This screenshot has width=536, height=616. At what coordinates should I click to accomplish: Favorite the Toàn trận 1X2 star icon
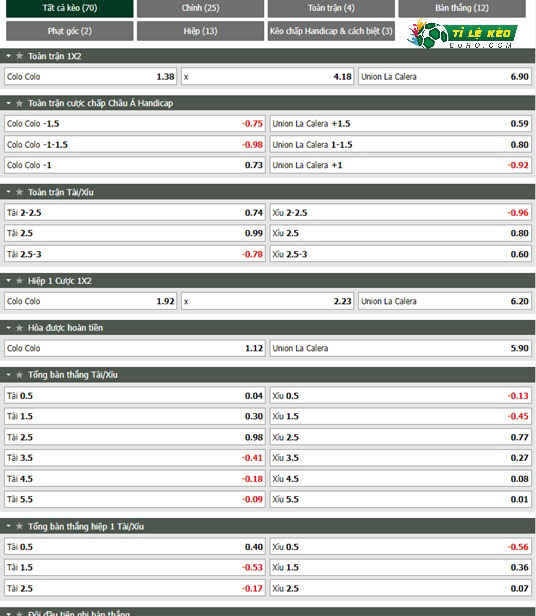(x=19, y=56)
